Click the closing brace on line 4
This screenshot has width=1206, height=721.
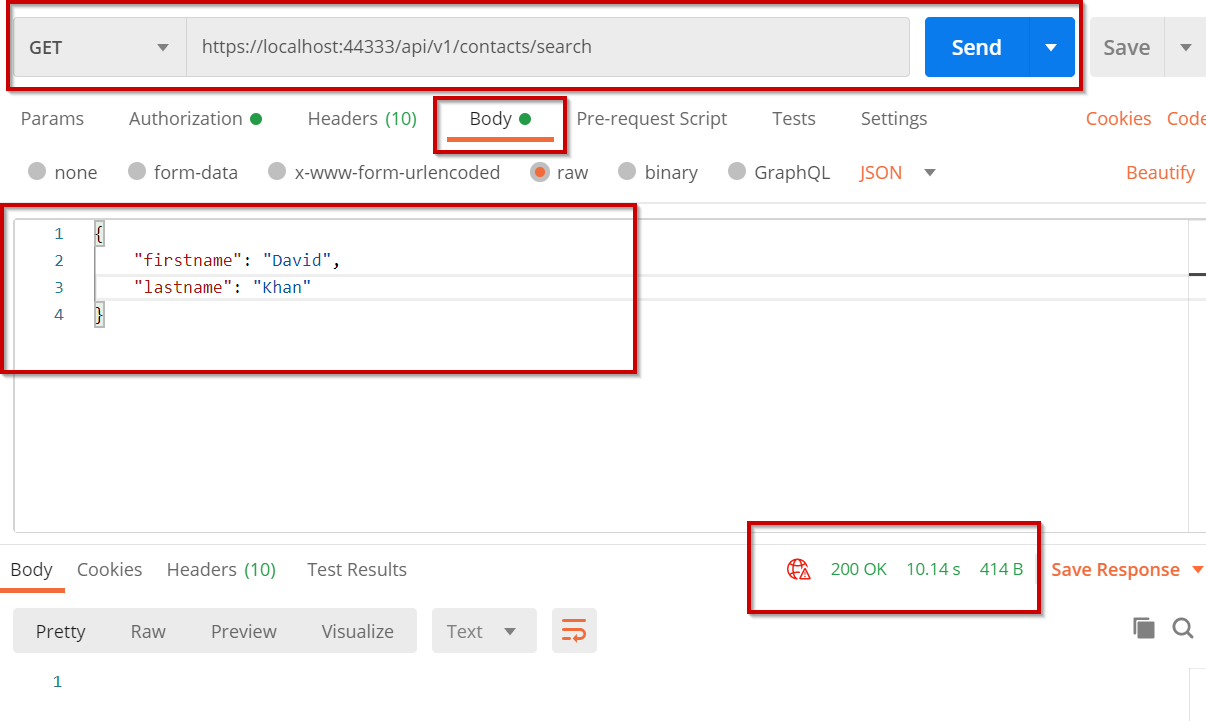pyautogui.click(x=99, y=314)
